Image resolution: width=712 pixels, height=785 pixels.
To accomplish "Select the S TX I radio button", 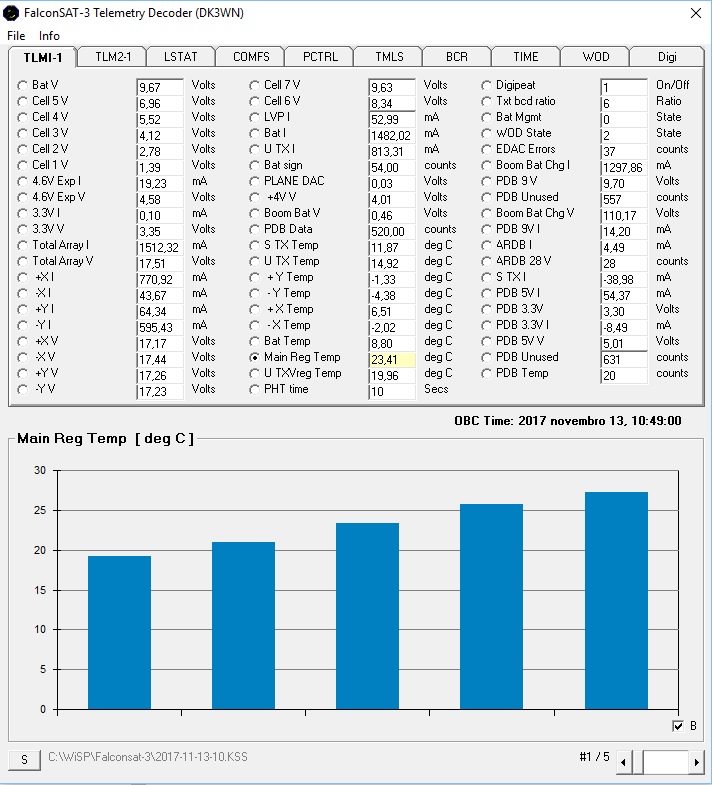I will click(486, 278).
